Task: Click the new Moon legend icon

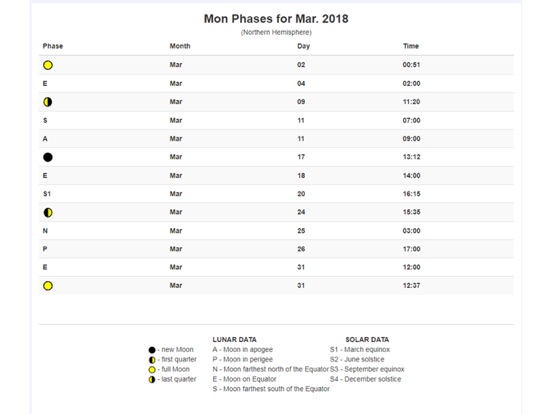Action: click(x=152, y=350)
